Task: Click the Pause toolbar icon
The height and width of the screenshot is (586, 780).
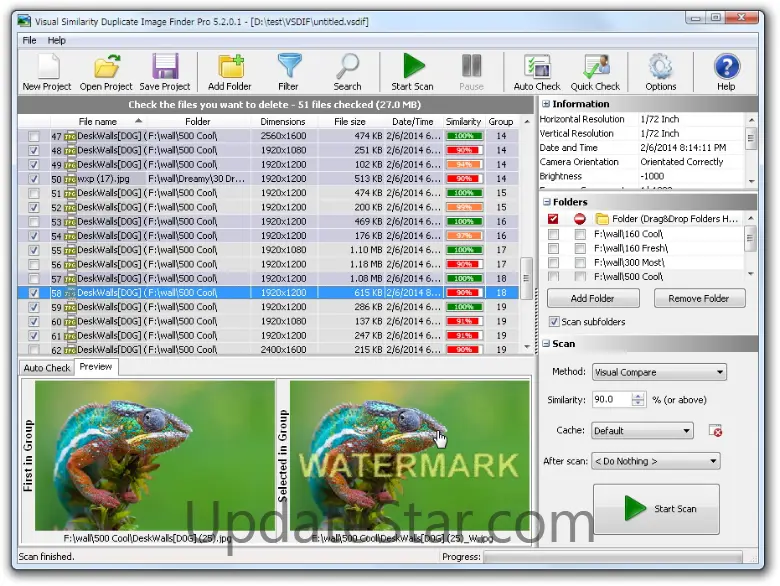Action: (472, 72)
